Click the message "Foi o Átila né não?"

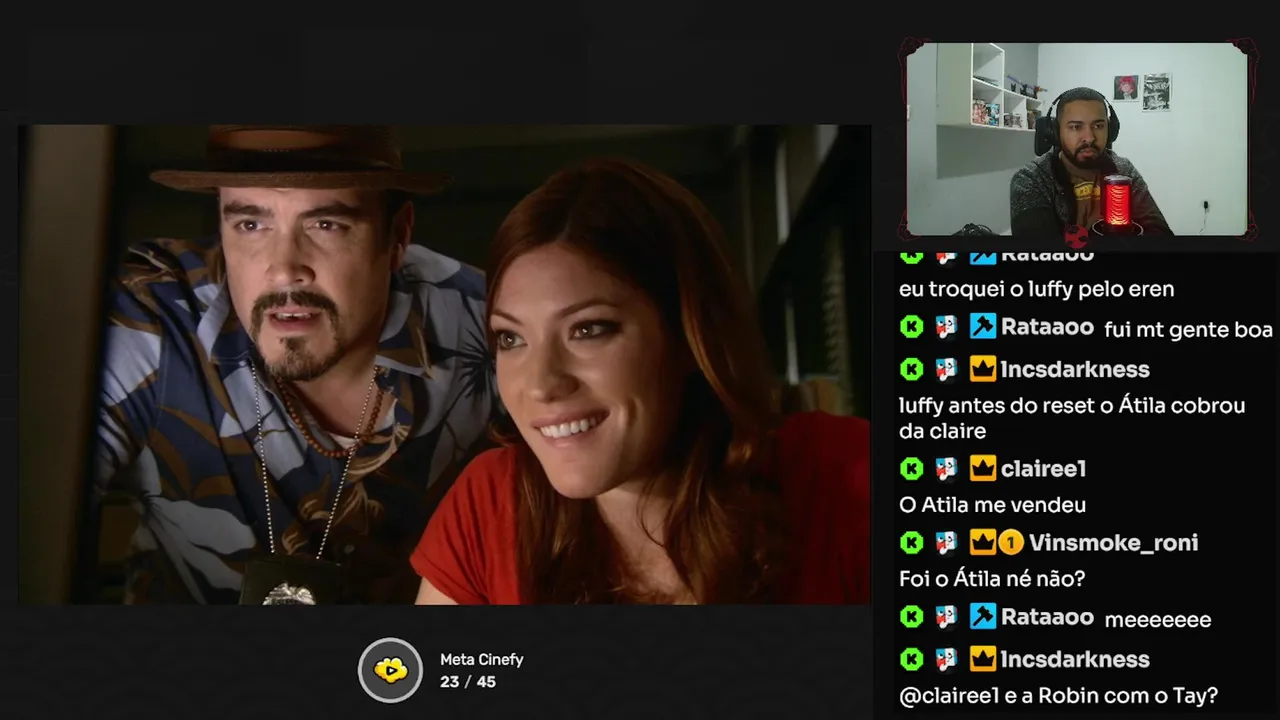tap(992, 578)
